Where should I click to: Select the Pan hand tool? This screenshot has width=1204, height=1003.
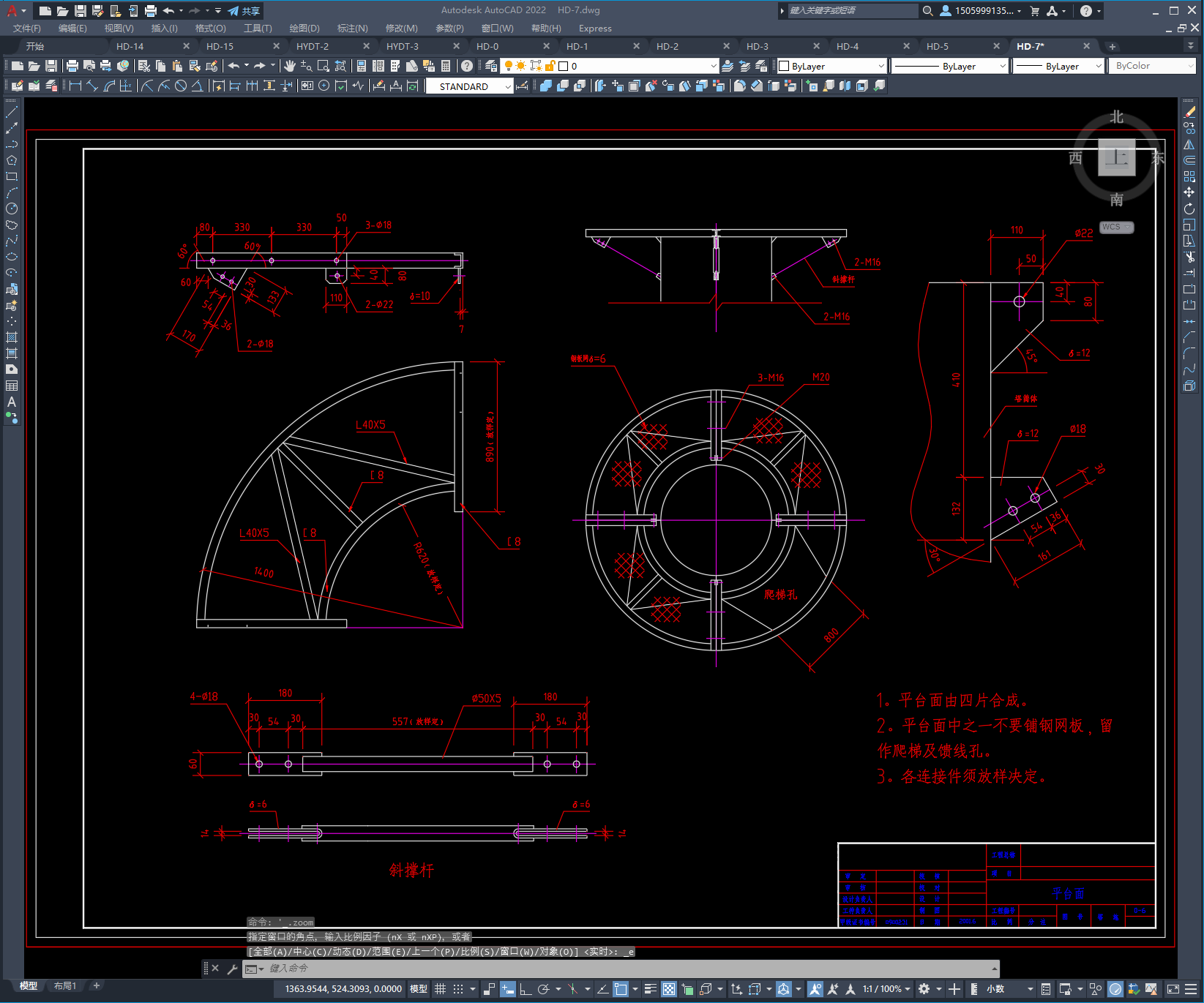pyautogui.click(x=290, y=66)
